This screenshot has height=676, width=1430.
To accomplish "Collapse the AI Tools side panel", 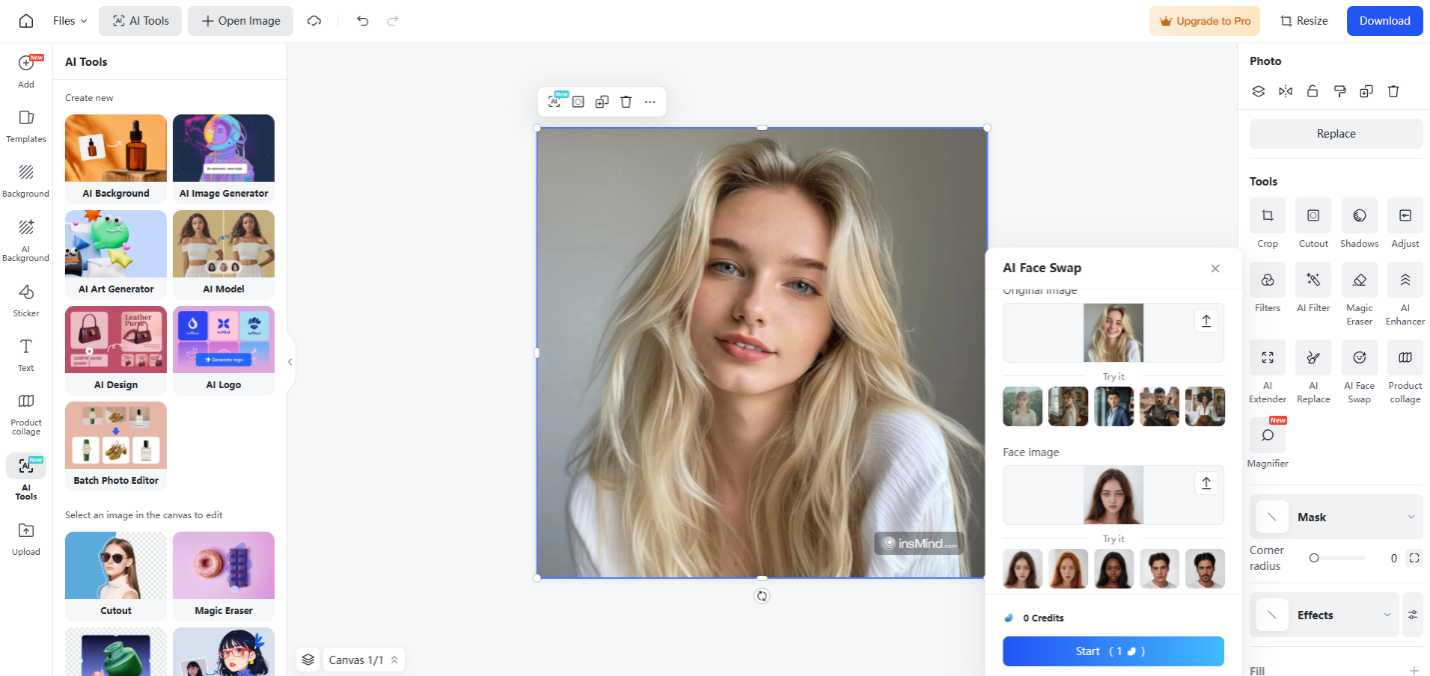I will pyautogui.click(x=290, y=362).
